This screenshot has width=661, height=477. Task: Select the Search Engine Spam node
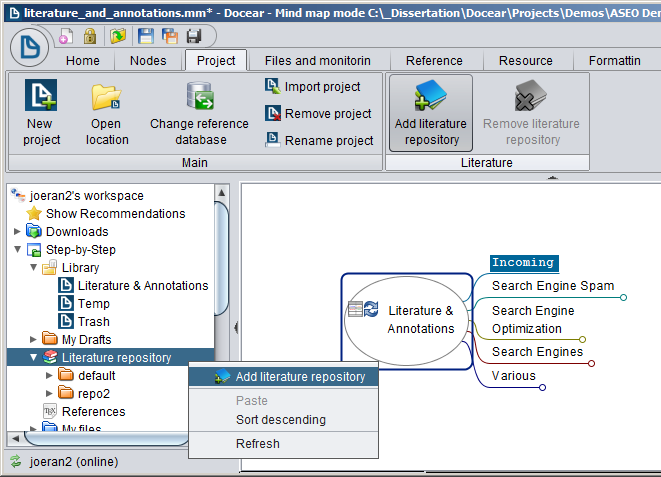pyautogui.click(x=553, y=286)
